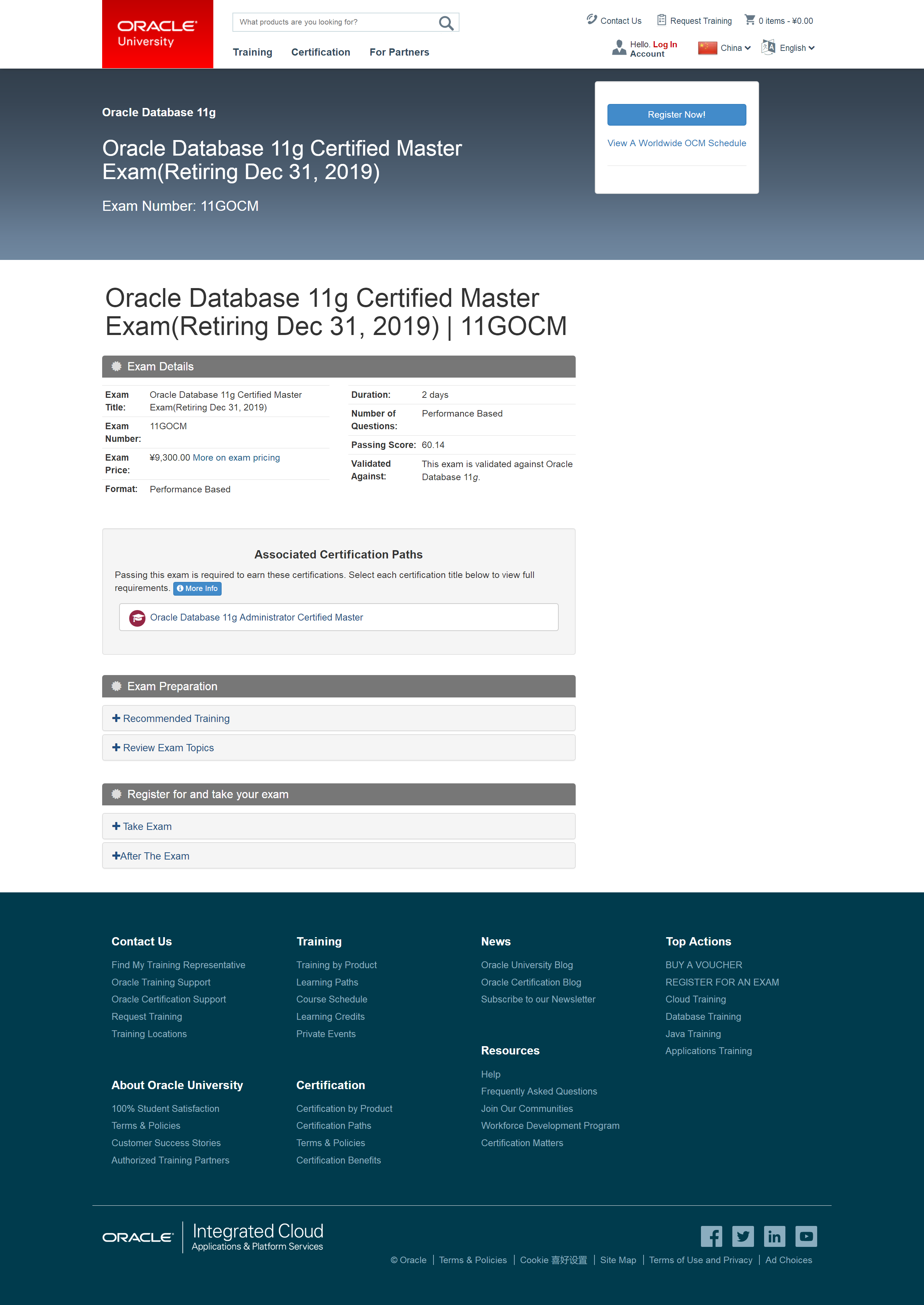This screenshot has width=924, height=1305.
Task: Click the user account silhouette icon
Action: (x=618, y=48)
